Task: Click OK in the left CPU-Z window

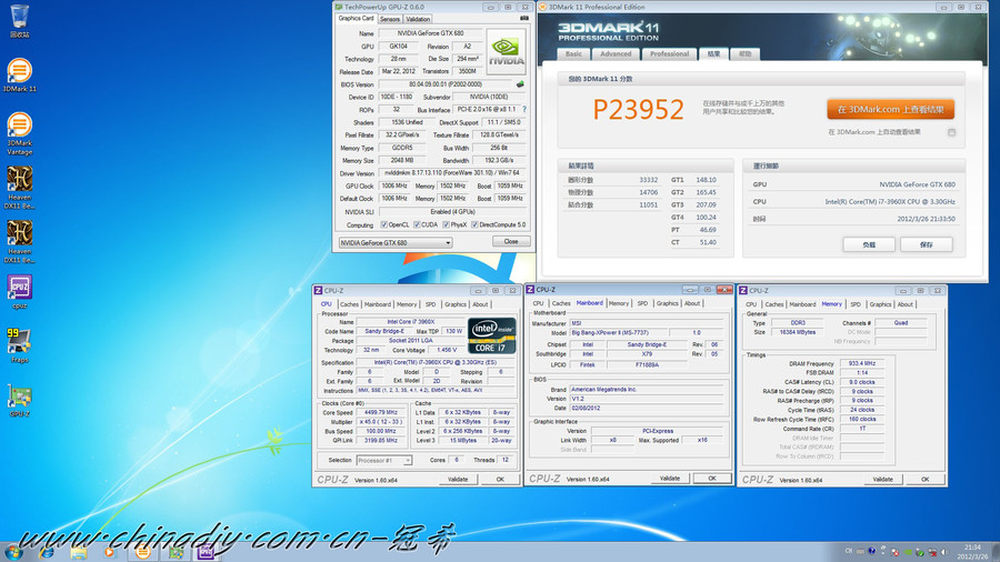Action: pyautogui.click(x=500, y=479)
